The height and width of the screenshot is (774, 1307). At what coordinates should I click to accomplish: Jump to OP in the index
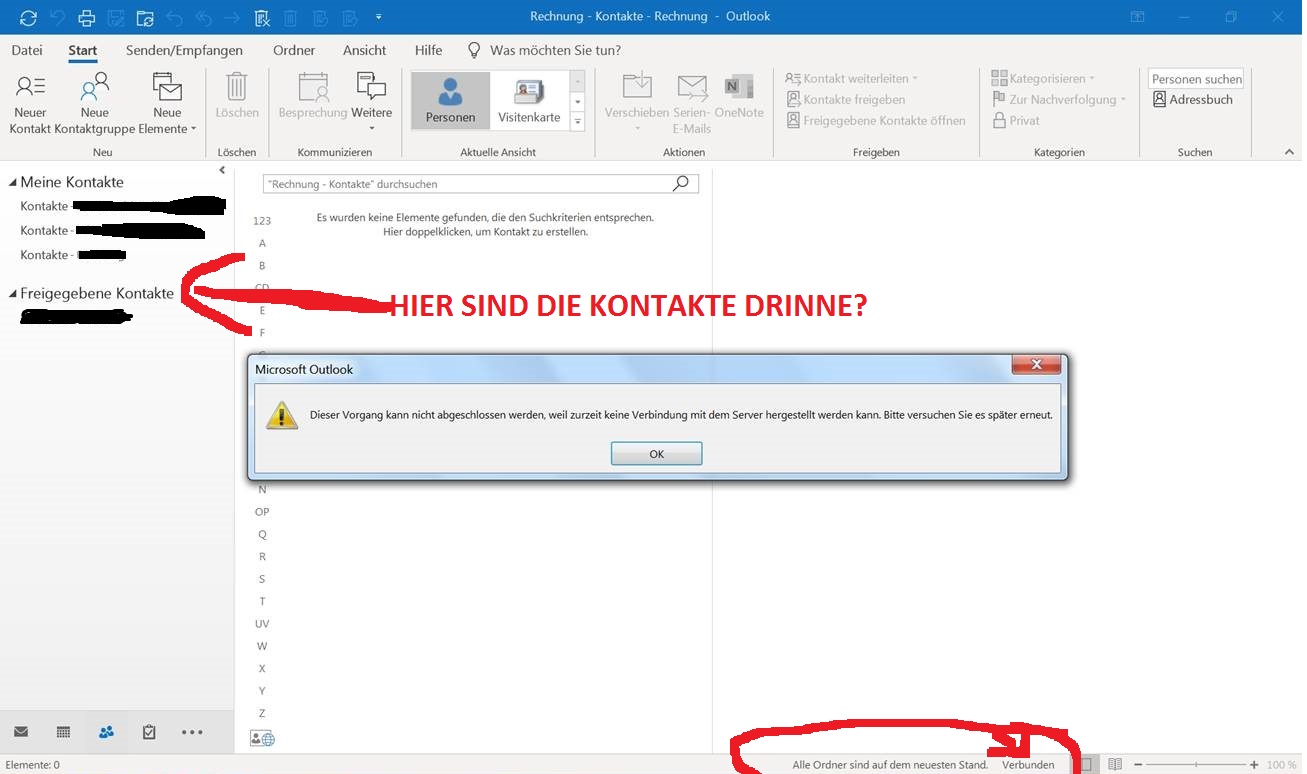pos(262,512)
